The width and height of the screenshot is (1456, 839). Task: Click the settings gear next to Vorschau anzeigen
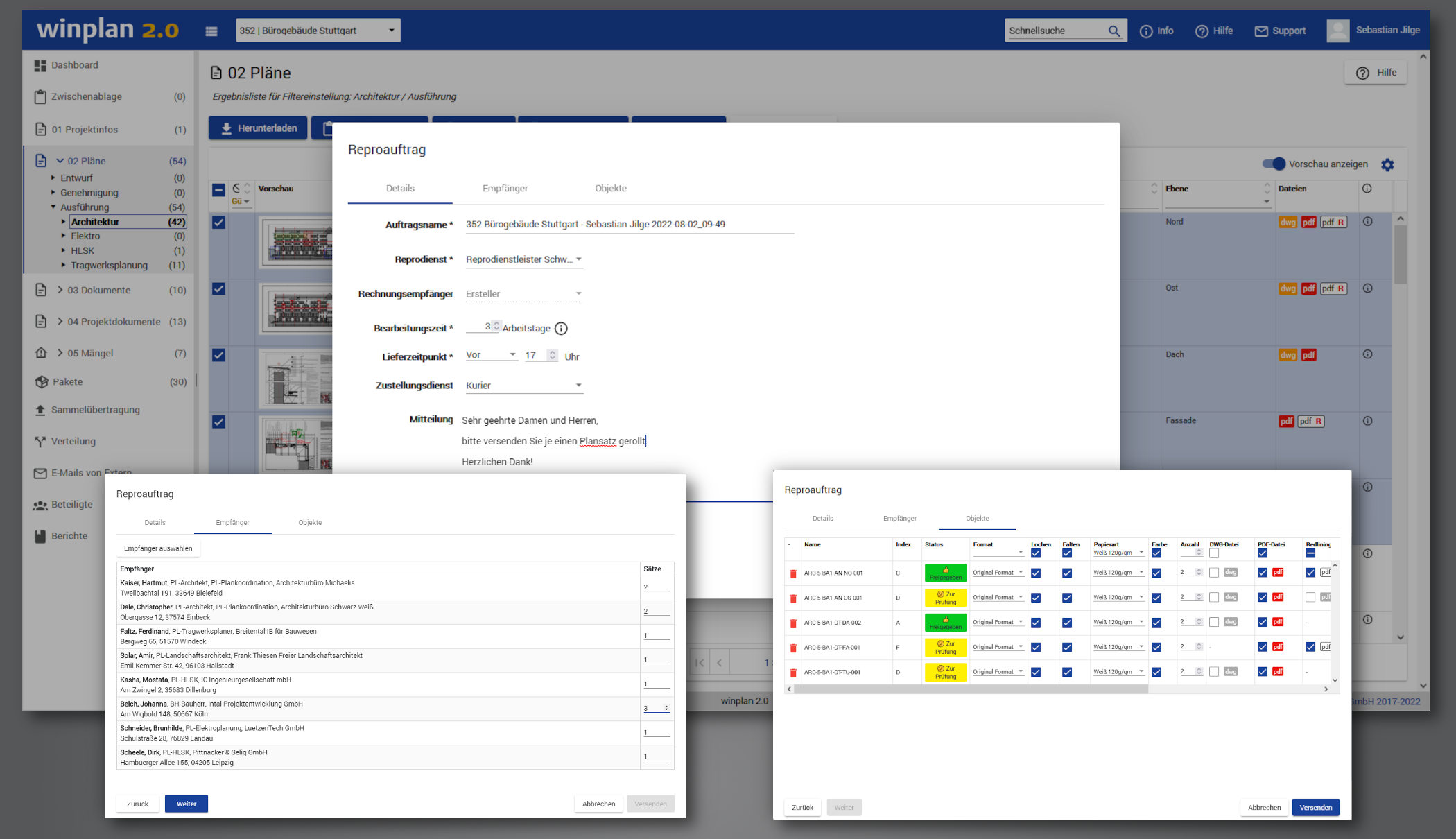click(1387, 164)
